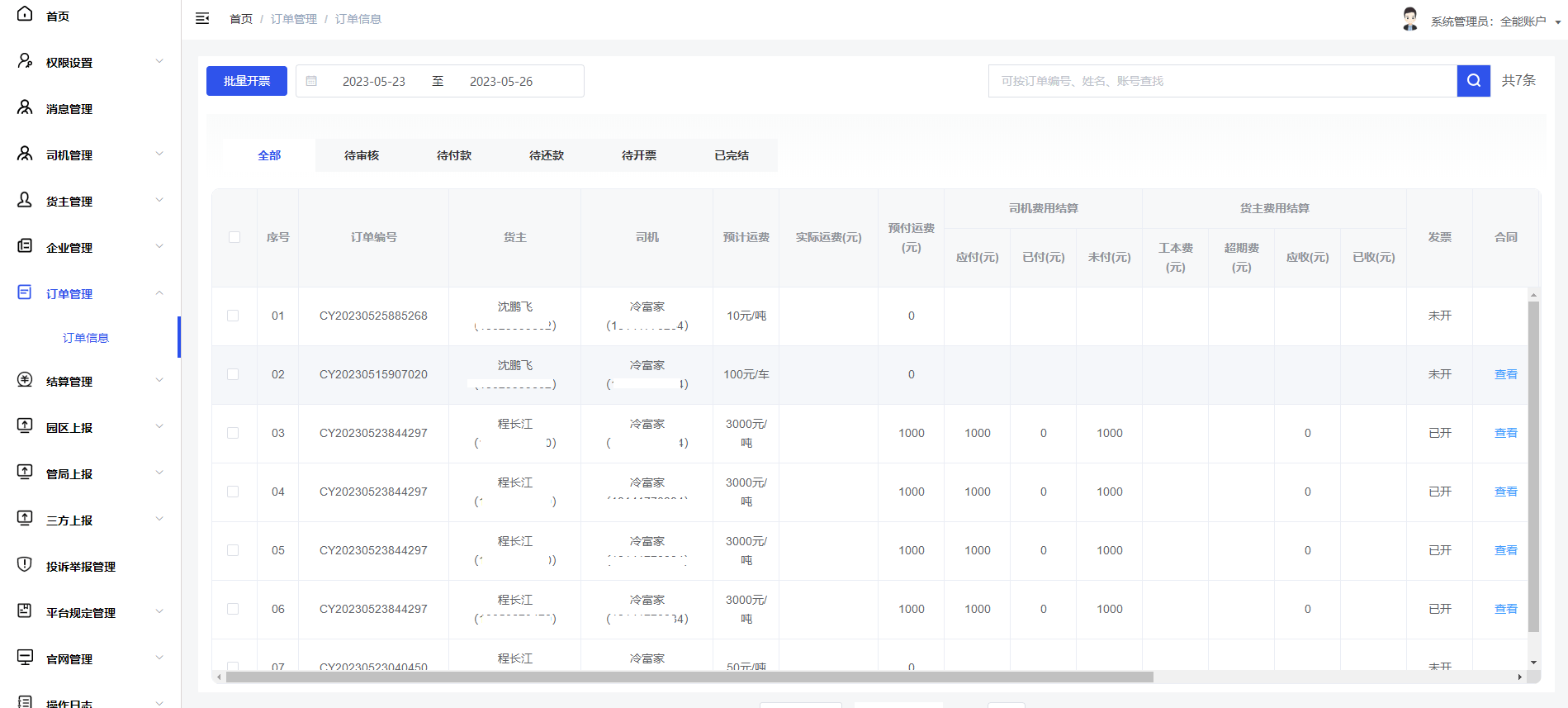Image resolution: width=1568 pixels, height=708 pixels.
Task: Click the 消息管理 sidebar icon
Action: pos(25,107)
